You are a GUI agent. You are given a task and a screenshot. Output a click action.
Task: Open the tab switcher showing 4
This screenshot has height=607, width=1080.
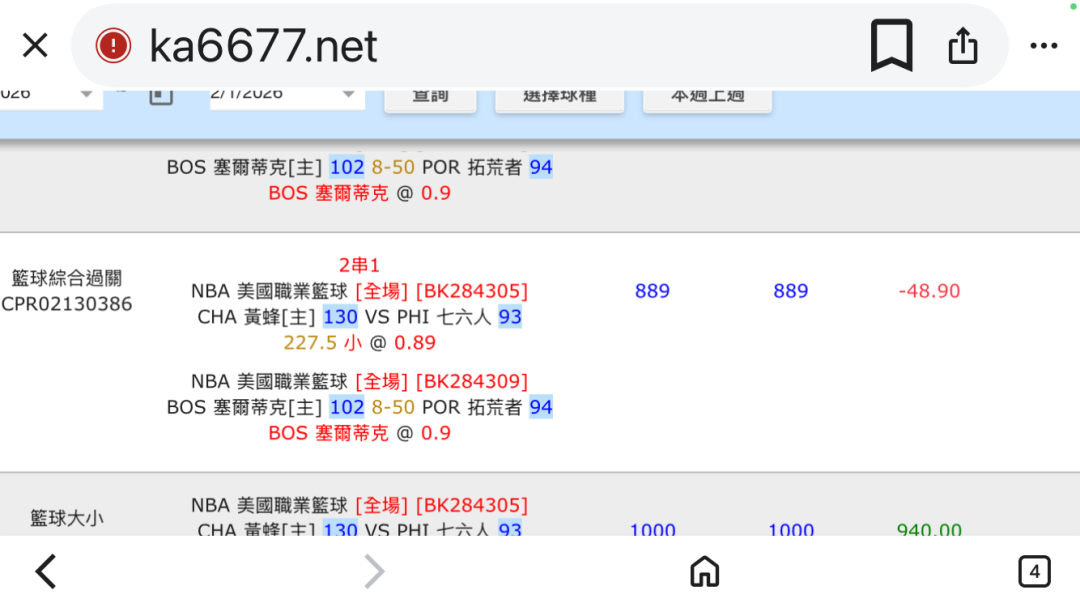click(1035, 571)
